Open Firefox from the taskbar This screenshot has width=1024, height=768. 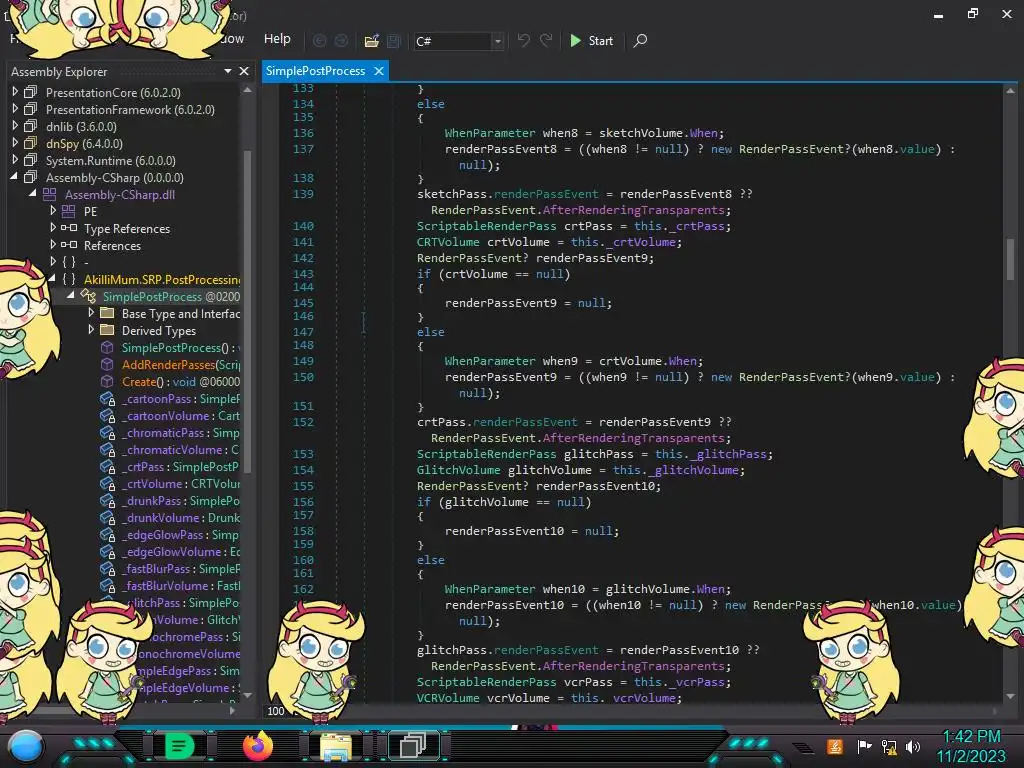pos(257,746)
